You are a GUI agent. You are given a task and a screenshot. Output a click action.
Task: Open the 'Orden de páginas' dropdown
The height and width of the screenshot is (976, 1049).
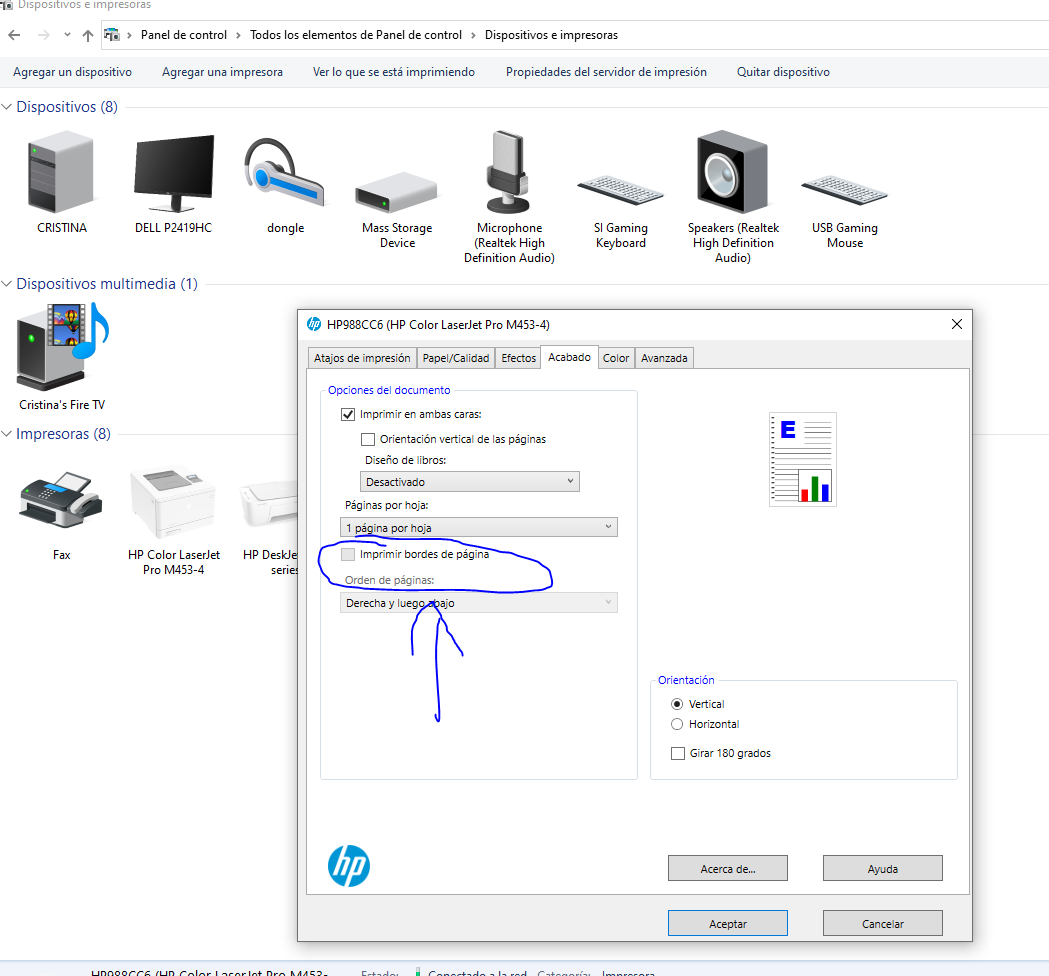[479, 603]
